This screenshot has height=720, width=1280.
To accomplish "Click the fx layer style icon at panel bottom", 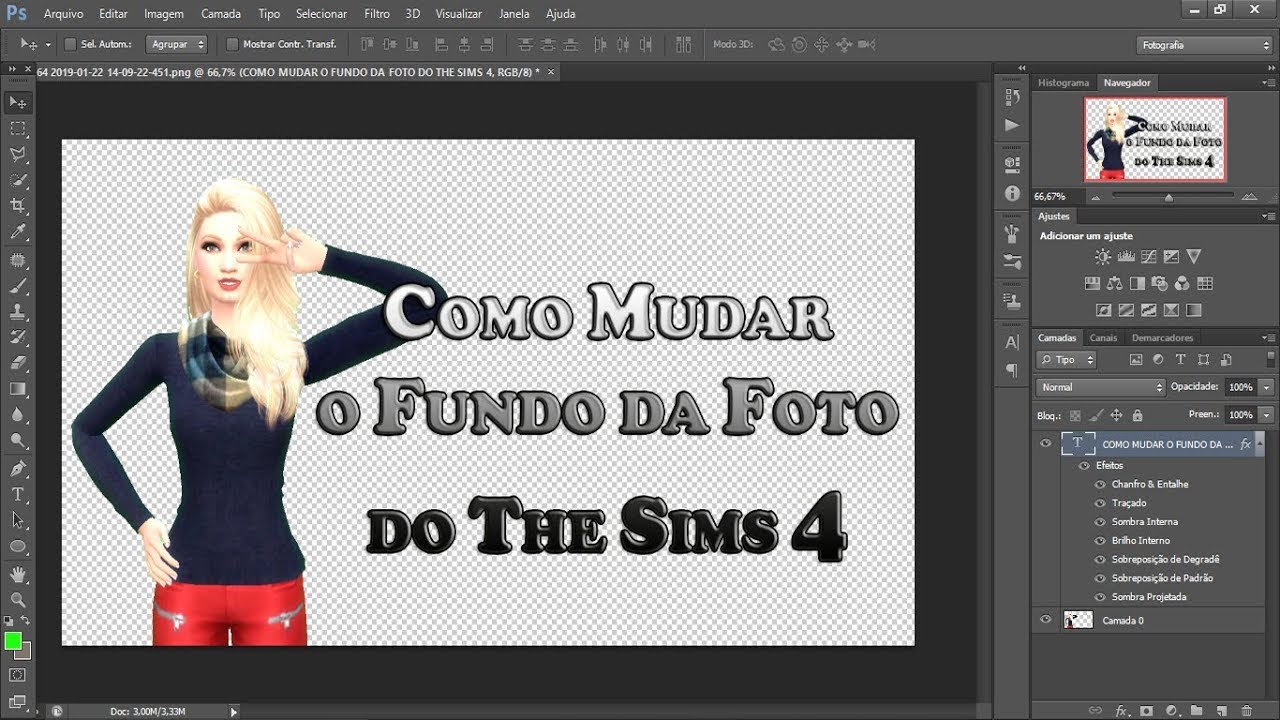I will tap(1122, 711).
